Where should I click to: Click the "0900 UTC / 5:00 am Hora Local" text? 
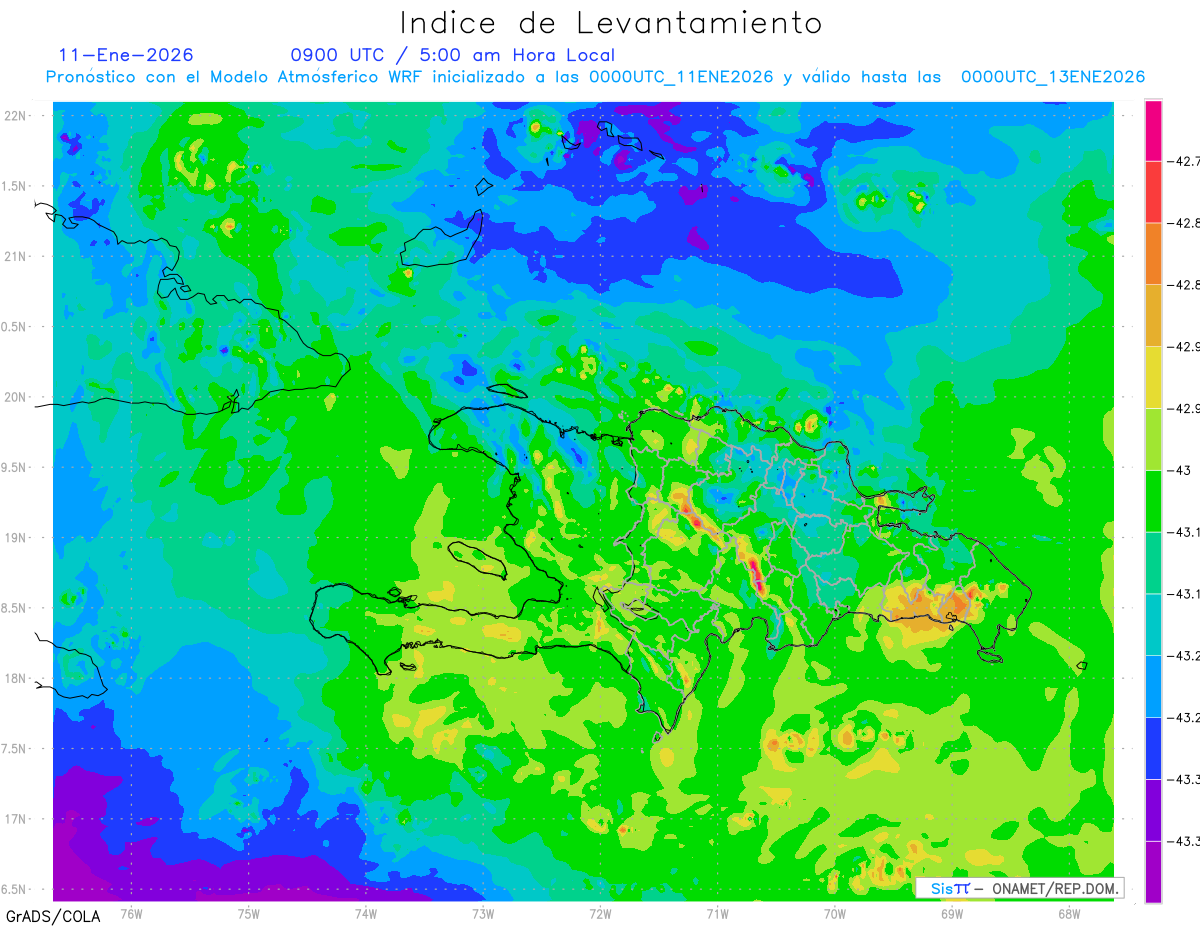(453, 56)
